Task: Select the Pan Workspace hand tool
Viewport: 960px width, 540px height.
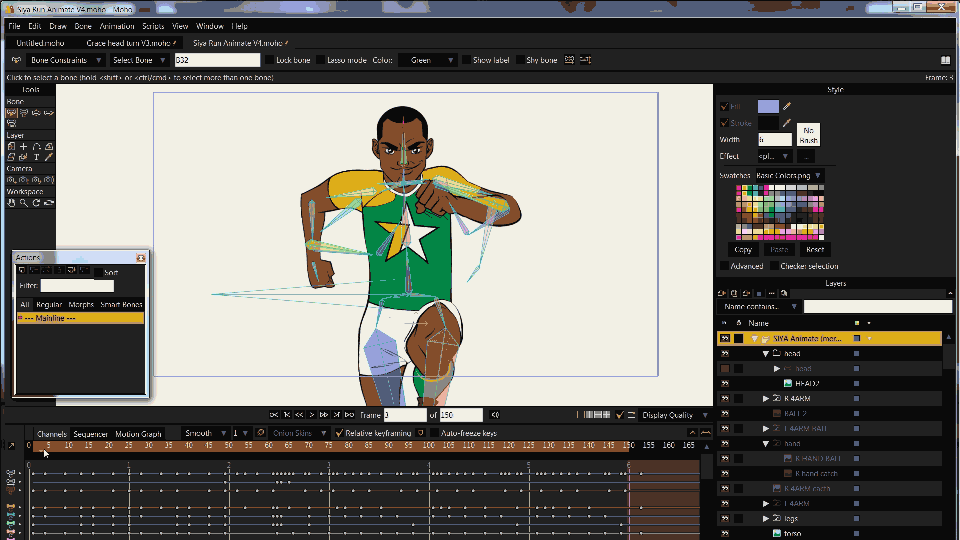Action: point(11,203)
